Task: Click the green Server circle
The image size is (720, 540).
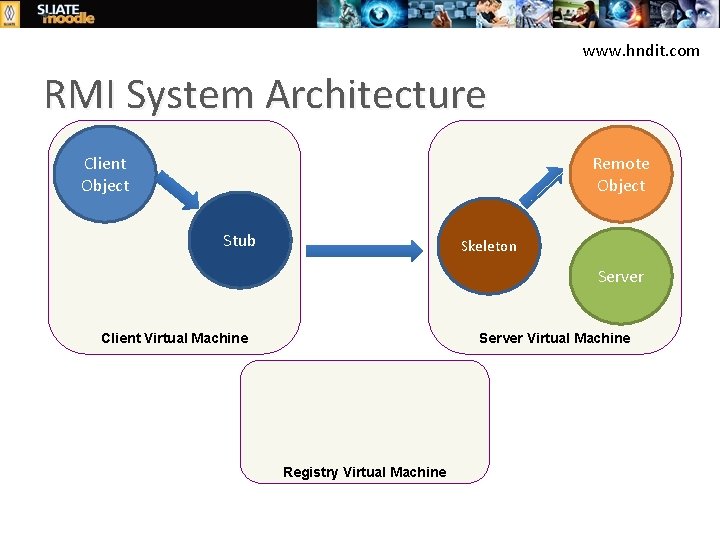Action: point(621,276)
